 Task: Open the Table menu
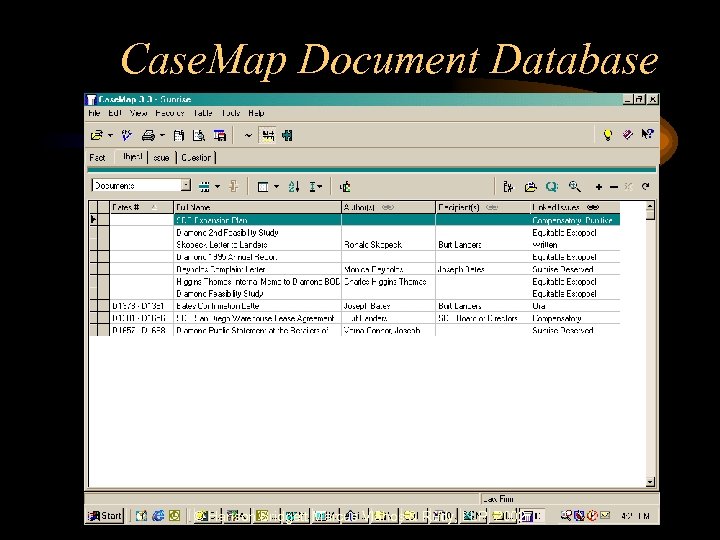point(202,113)
